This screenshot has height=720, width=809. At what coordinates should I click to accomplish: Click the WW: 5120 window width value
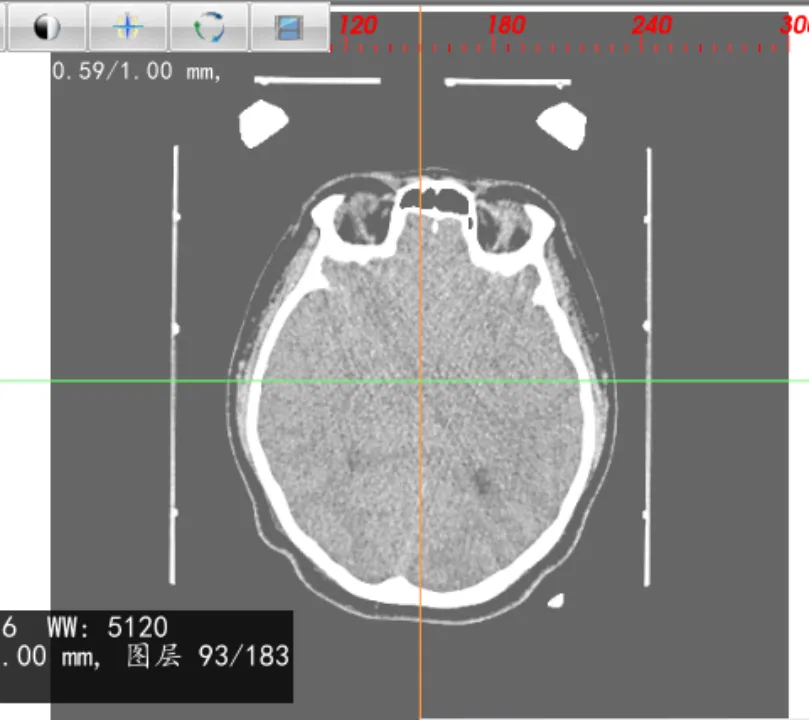click(x=107, y=627)
